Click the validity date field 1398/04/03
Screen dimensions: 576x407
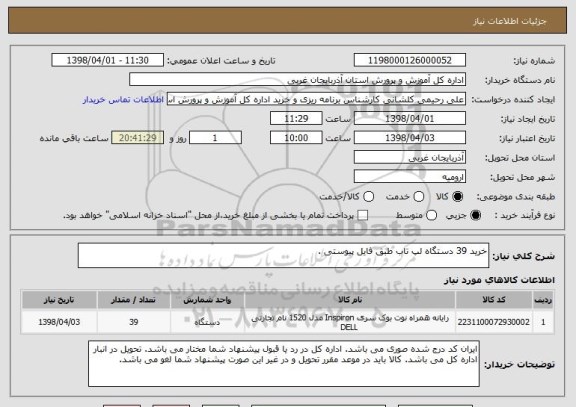pyautogui.click(x=410, y=138)
